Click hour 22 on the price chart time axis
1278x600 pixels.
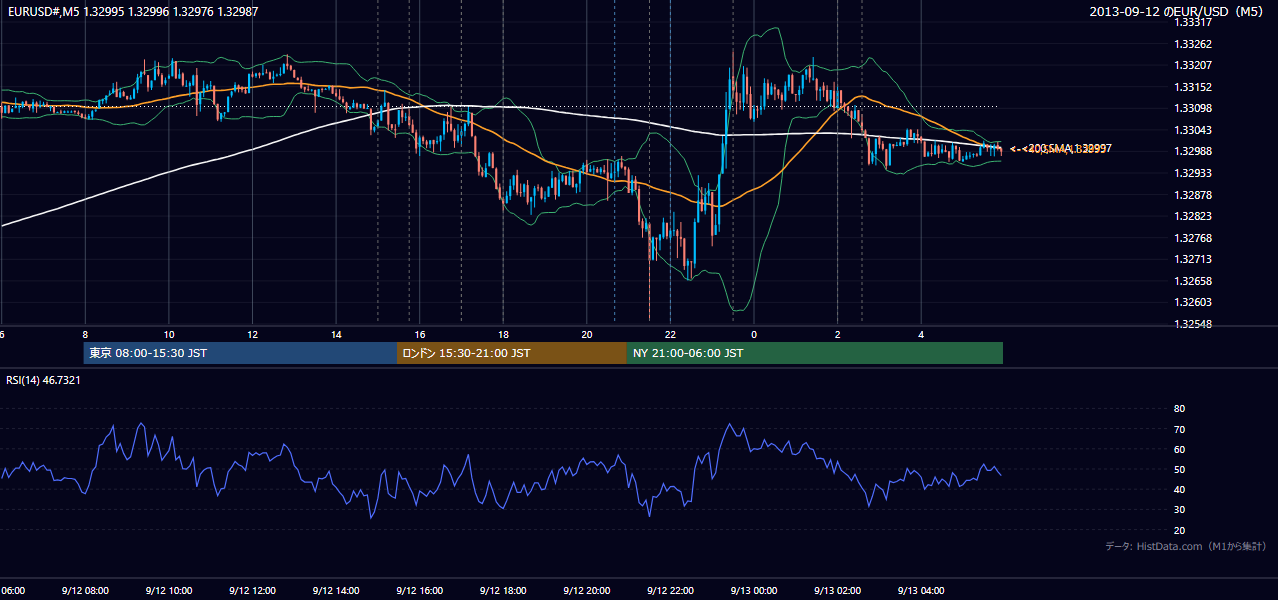[670, 335]
